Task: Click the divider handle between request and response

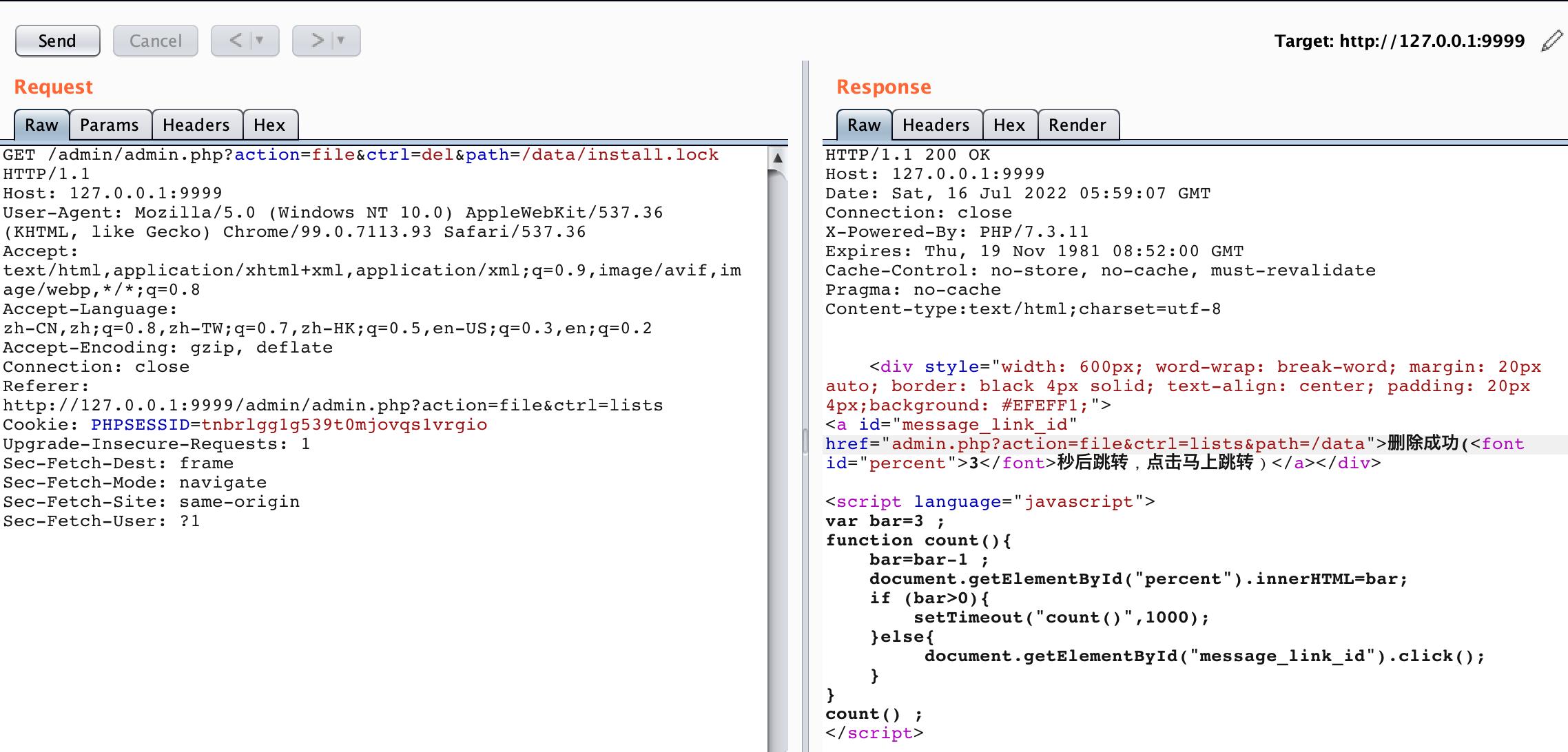Action: 805,441
